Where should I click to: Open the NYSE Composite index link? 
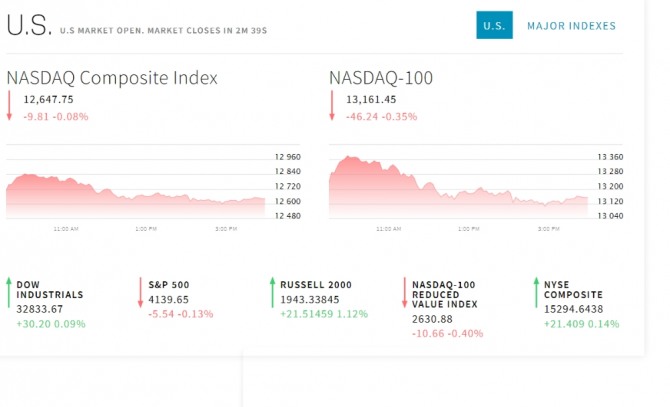point(573,290)
